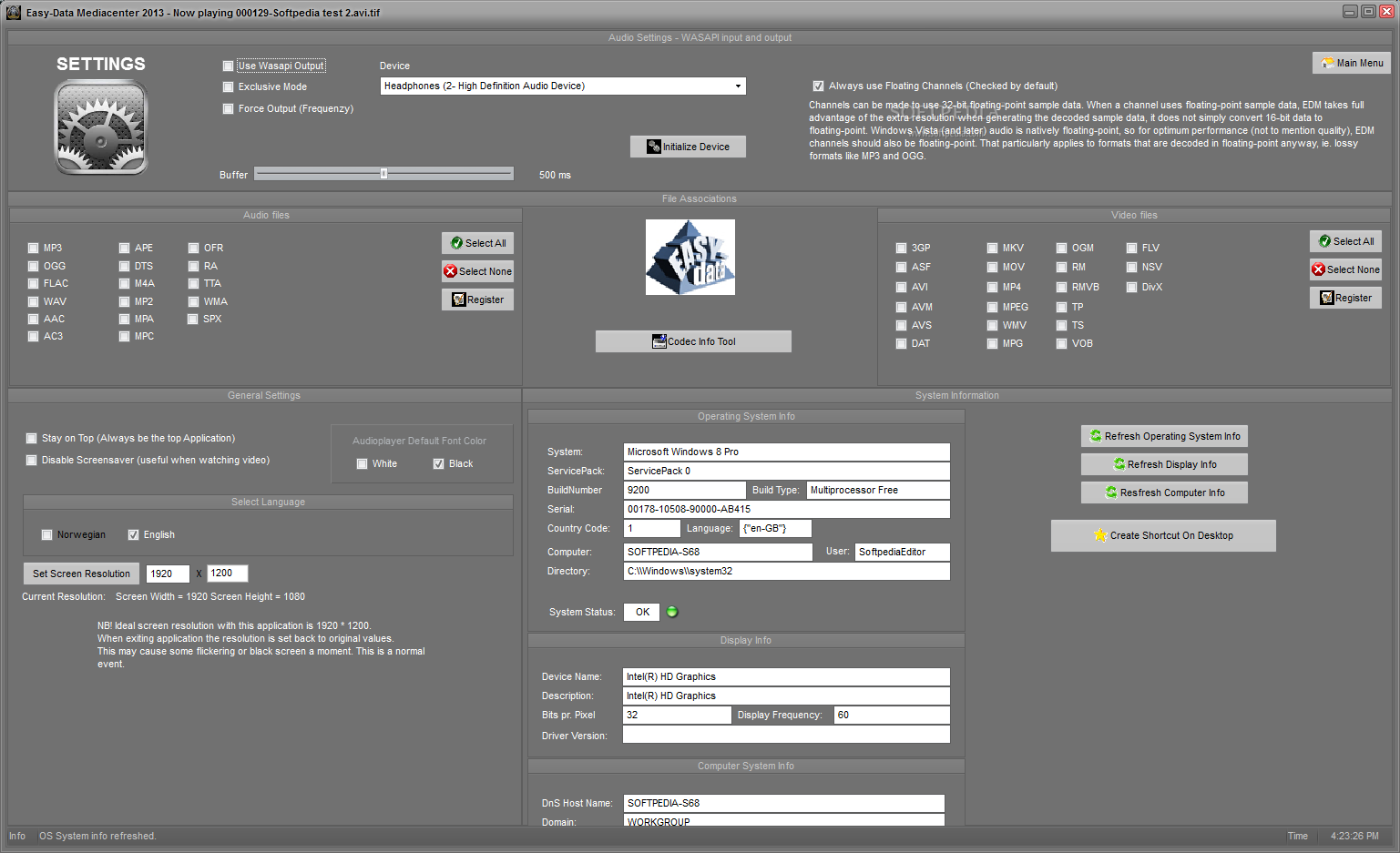1400x853 pixels.
Task: Select Norwegian language
Action: (46, 534)
